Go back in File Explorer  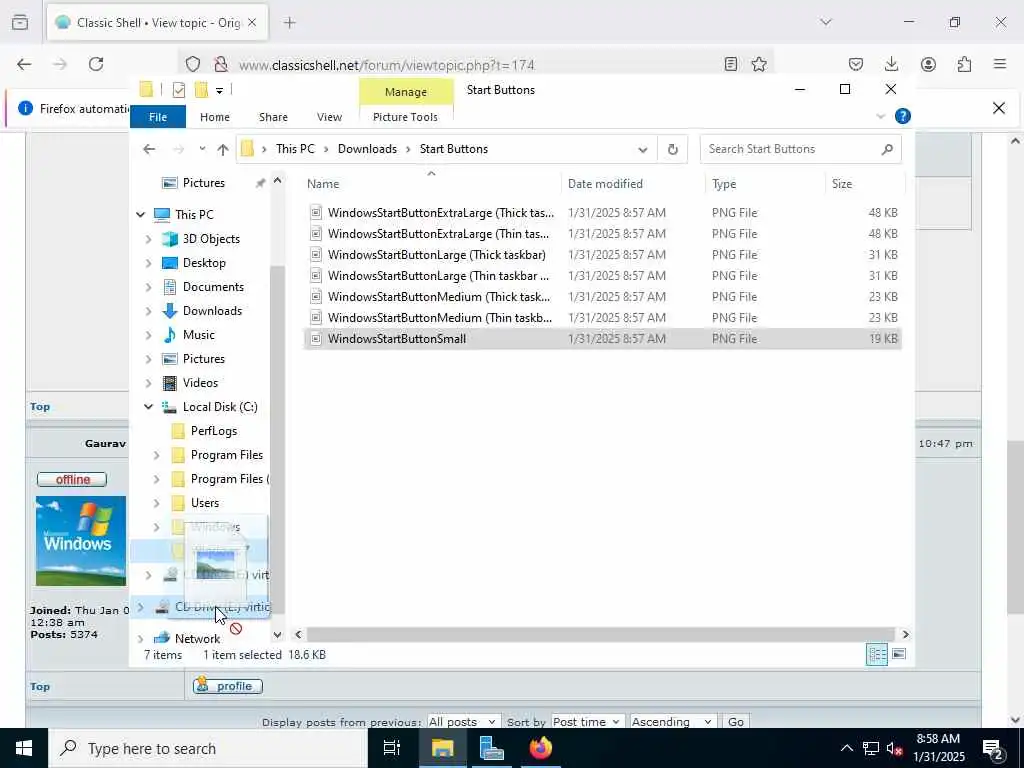(149, 149)
